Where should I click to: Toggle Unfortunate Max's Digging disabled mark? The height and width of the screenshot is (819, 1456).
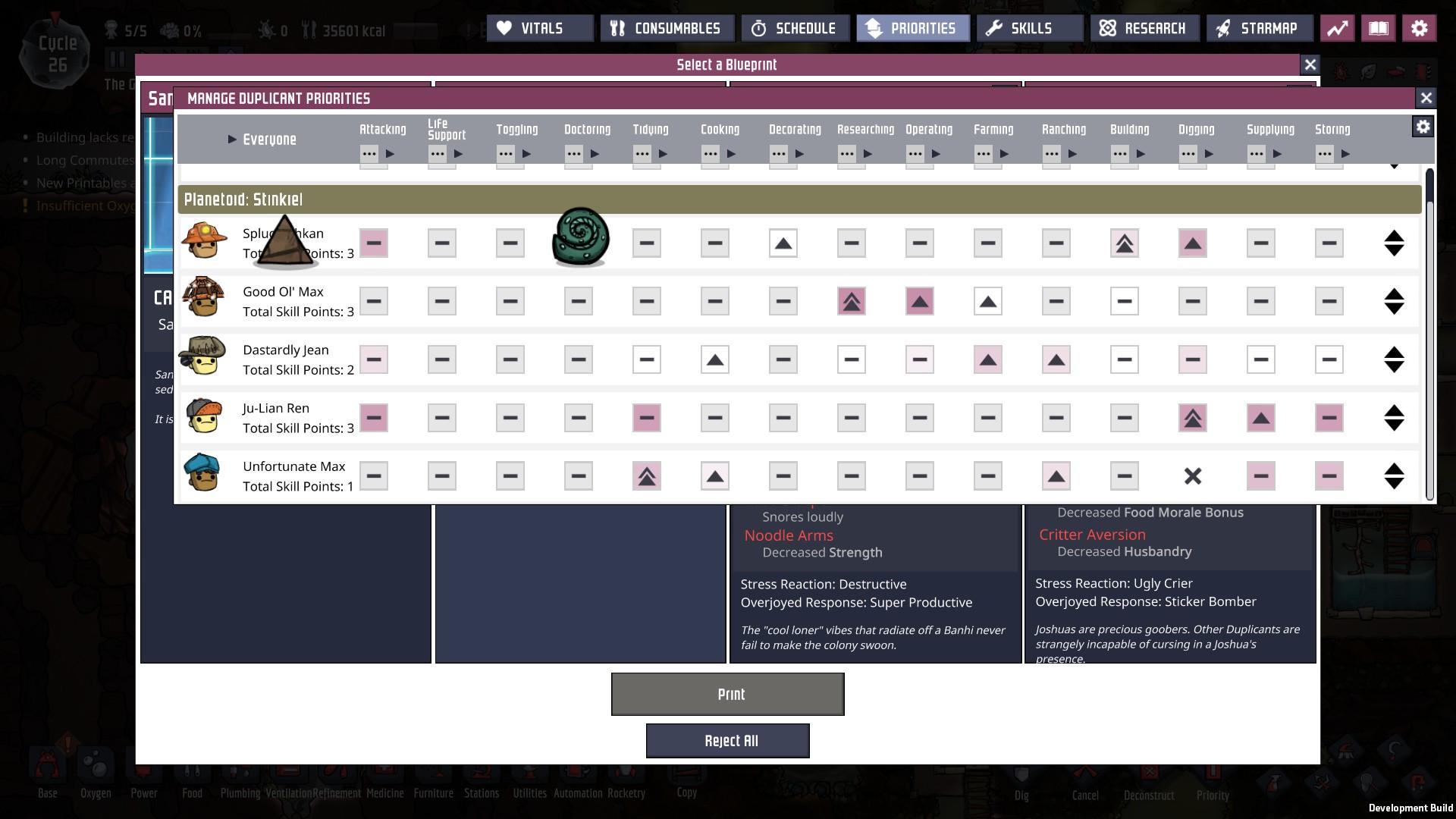[1192, 476]
